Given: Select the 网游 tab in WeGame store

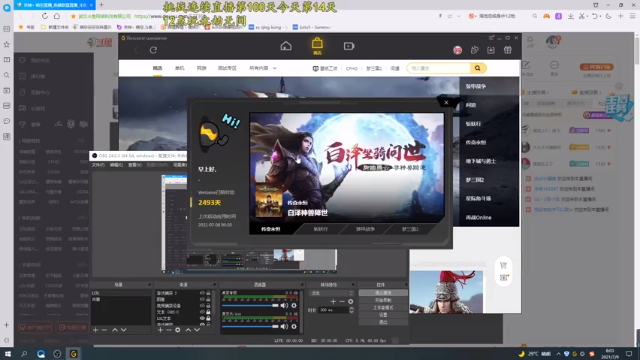Looking at the screenshot, I should 202,68.
